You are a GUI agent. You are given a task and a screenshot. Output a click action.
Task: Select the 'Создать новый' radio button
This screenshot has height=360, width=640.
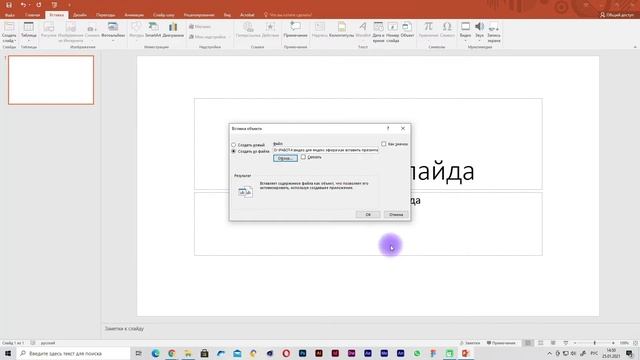(x=233, y=145)
